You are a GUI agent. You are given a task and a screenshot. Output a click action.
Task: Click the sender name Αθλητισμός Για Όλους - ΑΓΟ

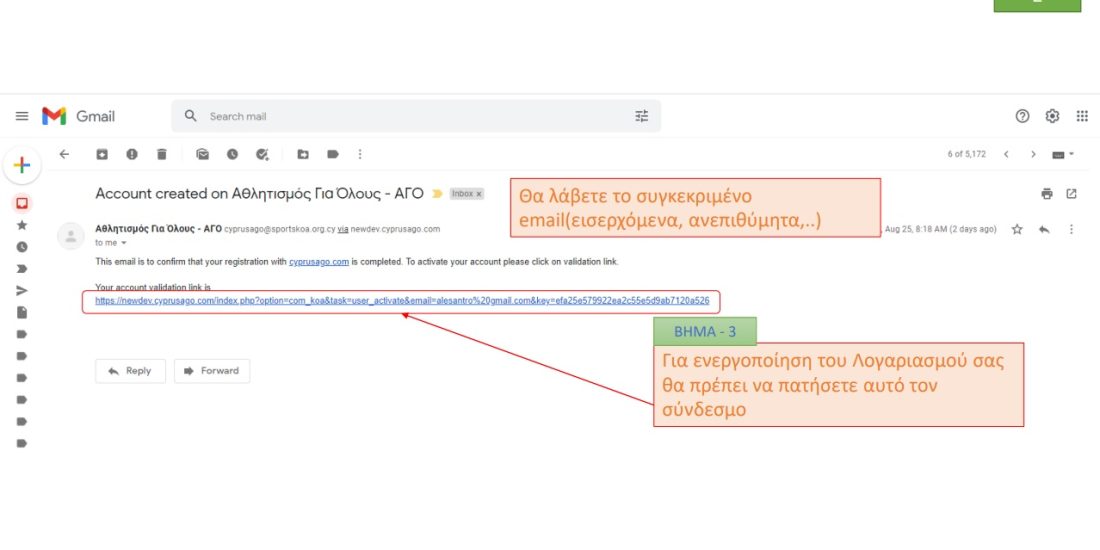[x=159, y=229]
